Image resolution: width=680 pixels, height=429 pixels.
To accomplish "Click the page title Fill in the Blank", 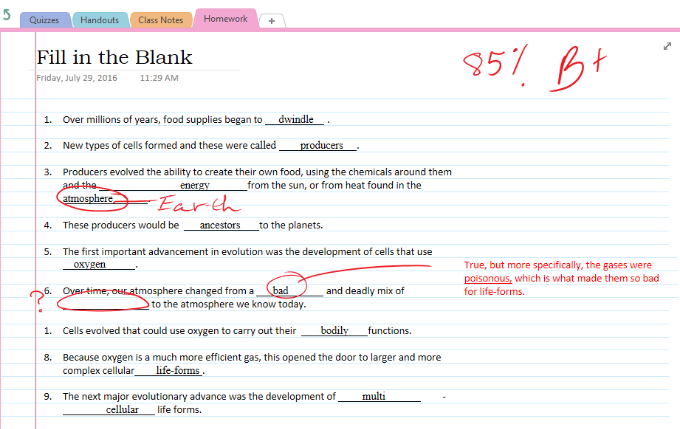I will pyautogui.click(x=114, y=57).
